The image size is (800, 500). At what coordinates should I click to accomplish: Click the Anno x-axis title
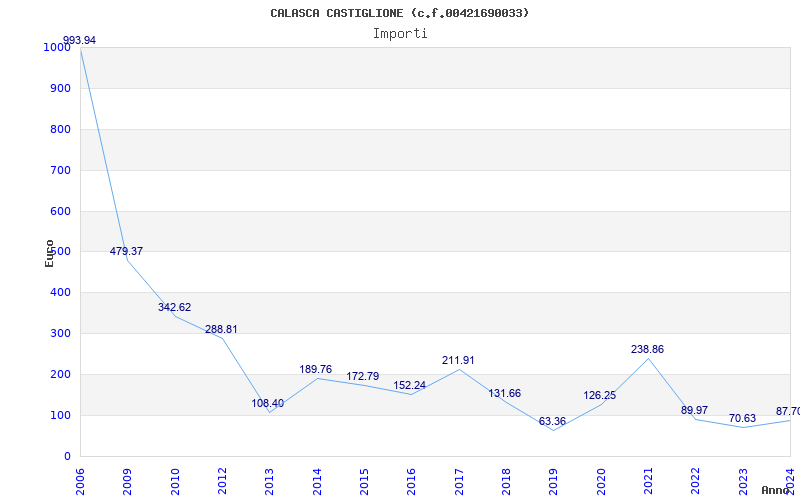pyautogui.click(x=776, y=490)
